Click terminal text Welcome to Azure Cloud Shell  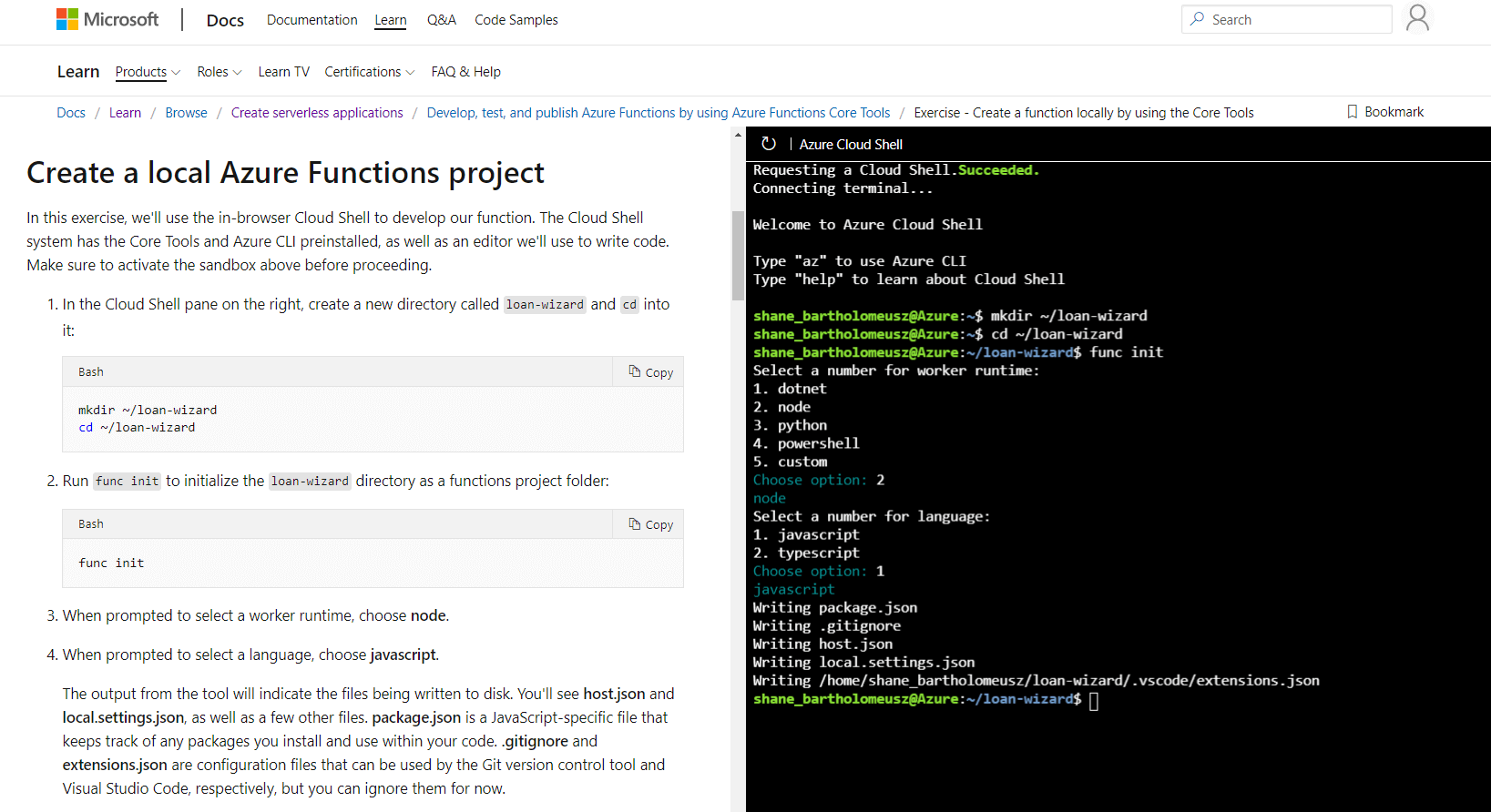[x=867, y=225]
